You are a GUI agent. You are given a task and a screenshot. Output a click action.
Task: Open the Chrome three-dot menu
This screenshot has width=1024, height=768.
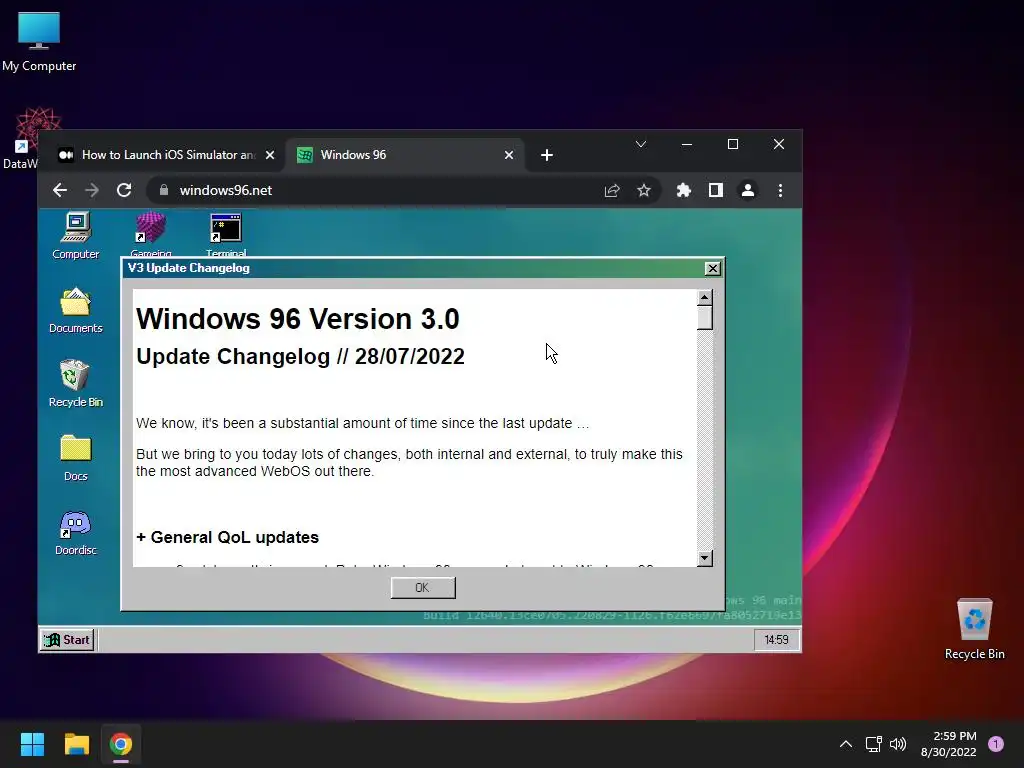pyautogui.click(x=780, y=190)
